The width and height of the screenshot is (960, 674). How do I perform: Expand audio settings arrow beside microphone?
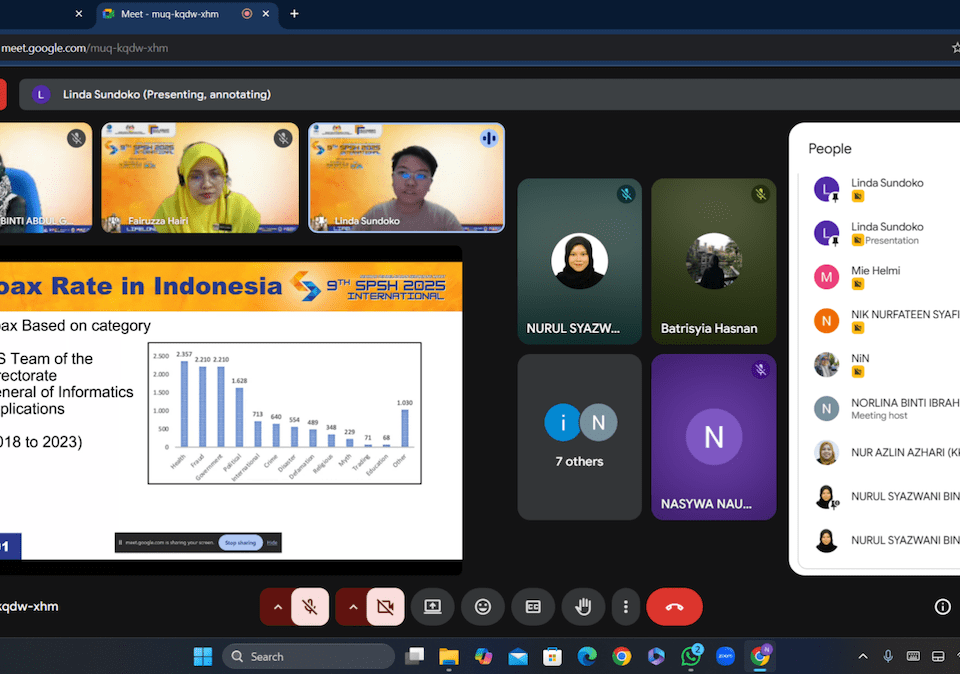coord(277,606)
